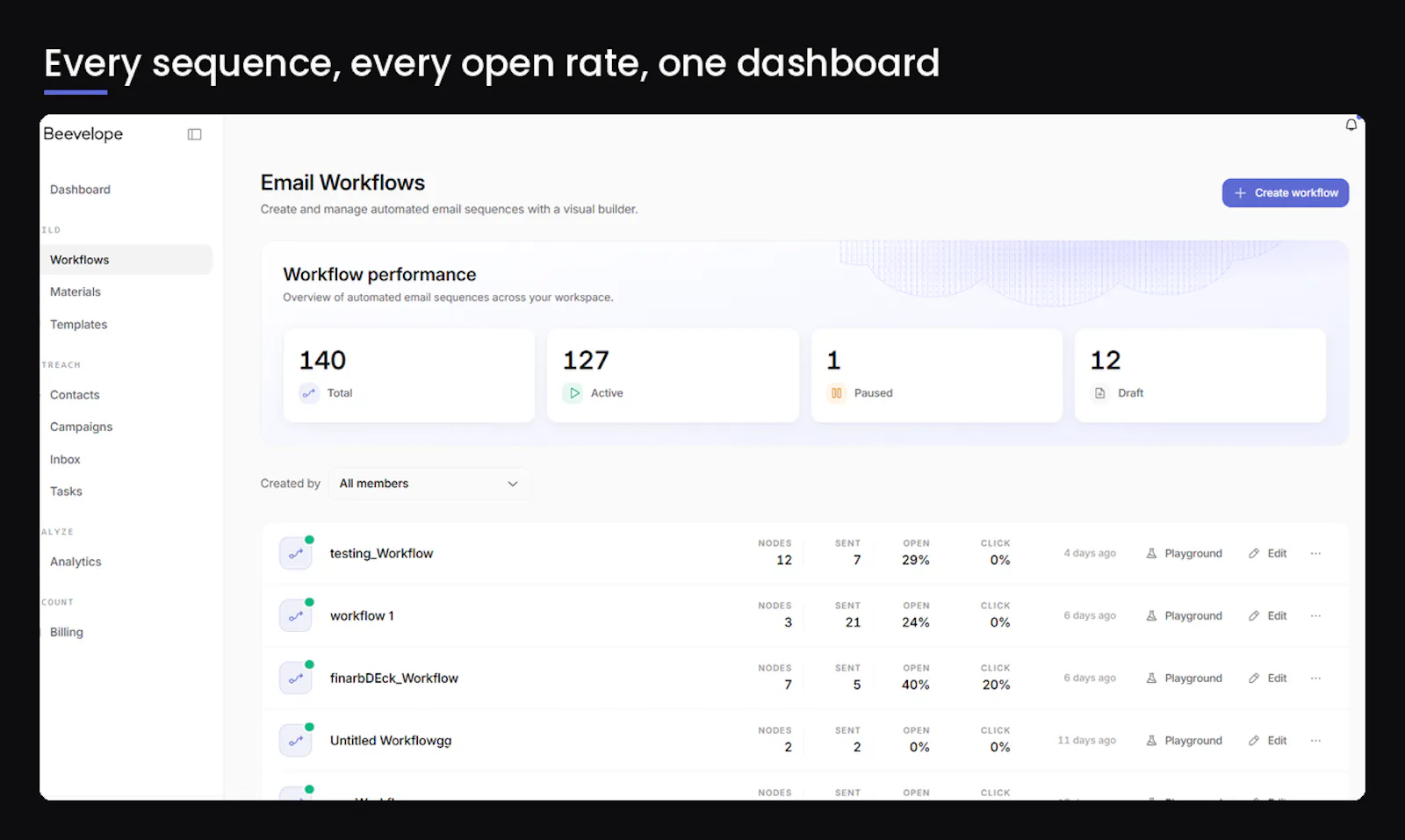Click the Active play icon in stats

573,393
